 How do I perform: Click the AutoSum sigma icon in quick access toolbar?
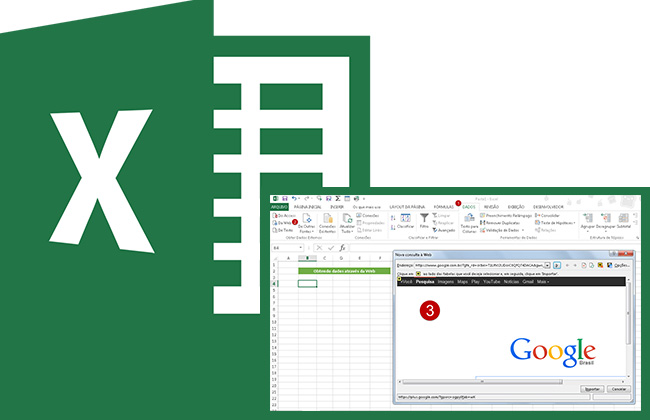338,199
